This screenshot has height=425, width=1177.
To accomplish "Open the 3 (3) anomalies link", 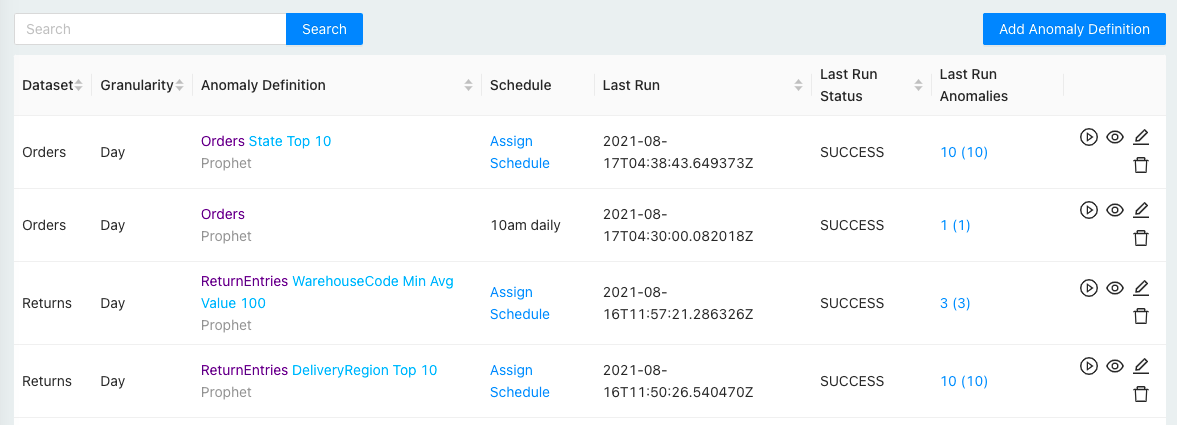I will tap(956, 303).
